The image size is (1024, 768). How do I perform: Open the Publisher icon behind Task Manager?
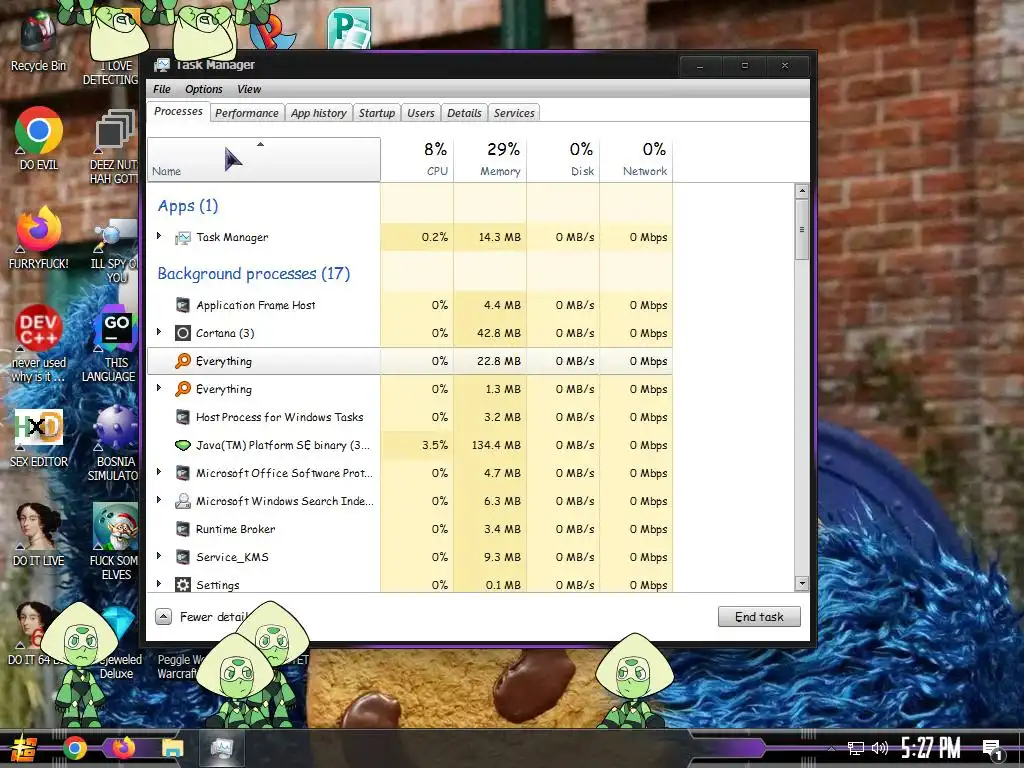click(x=349, y=27)
